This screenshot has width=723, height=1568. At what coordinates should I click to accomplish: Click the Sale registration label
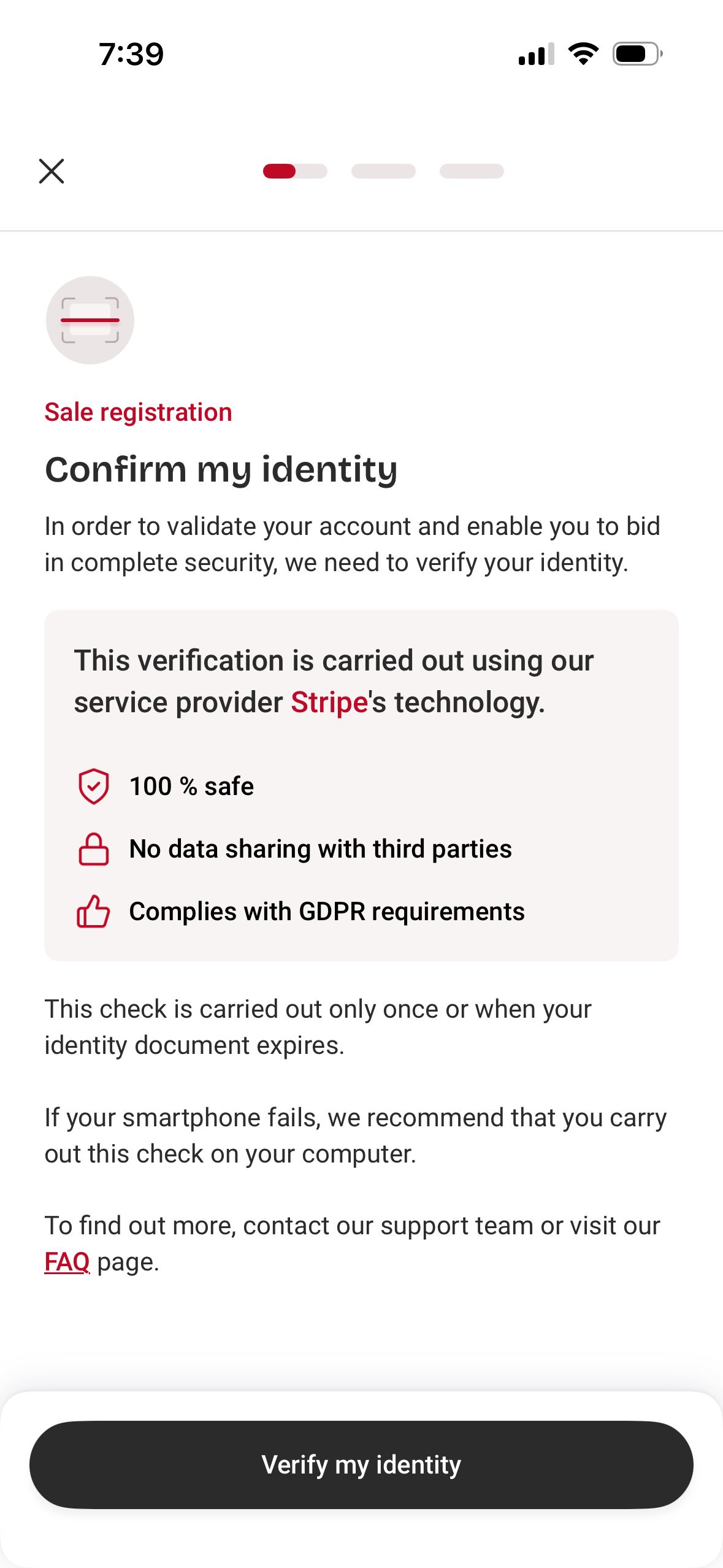pos(137,412)
